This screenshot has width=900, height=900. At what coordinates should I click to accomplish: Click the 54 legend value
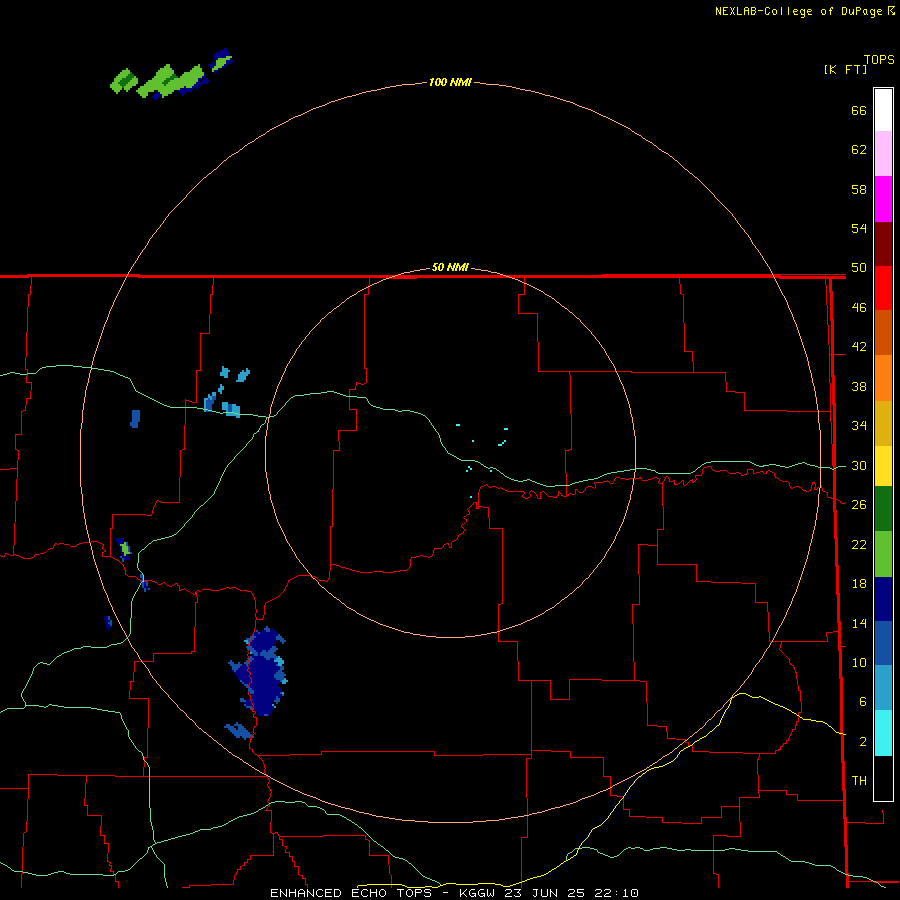click(859, 228)
